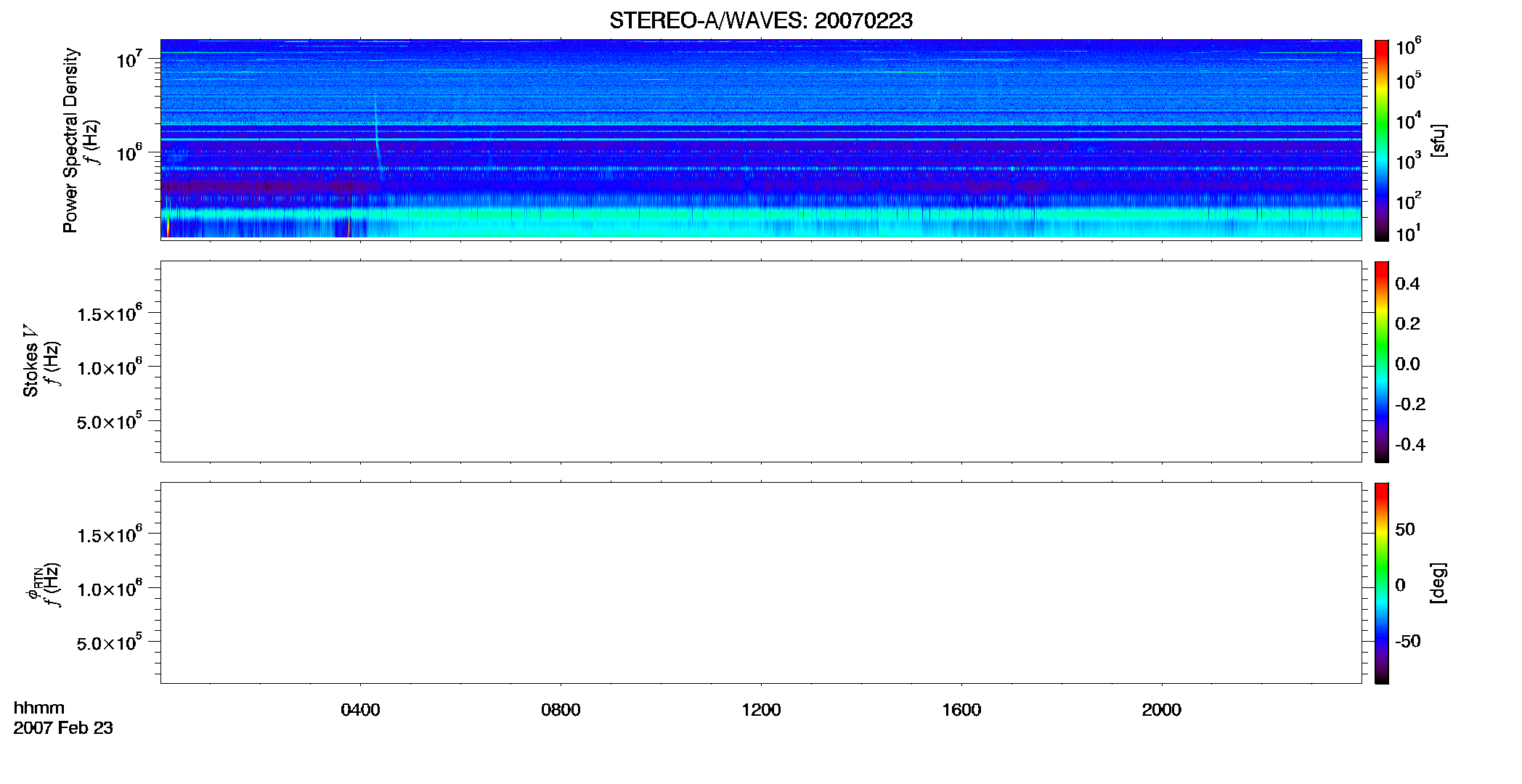Select the 1.0×10^6 tick of the φ RTN panel
The height and width of the screenshot is (784, 1522).
pos(110,588)
